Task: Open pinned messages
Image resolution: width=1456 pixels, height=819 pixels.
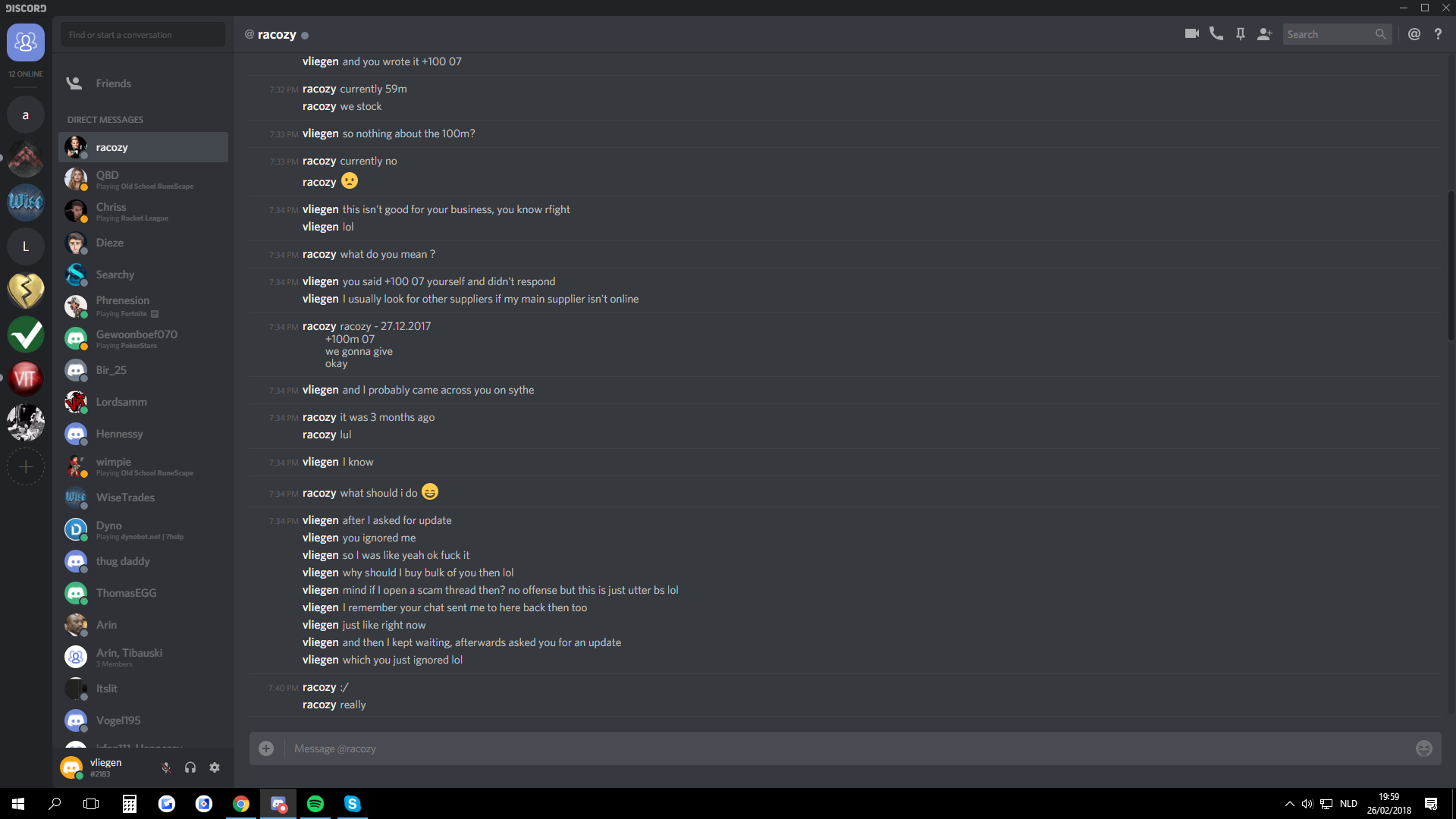Action: click(x=1240, y=34)
